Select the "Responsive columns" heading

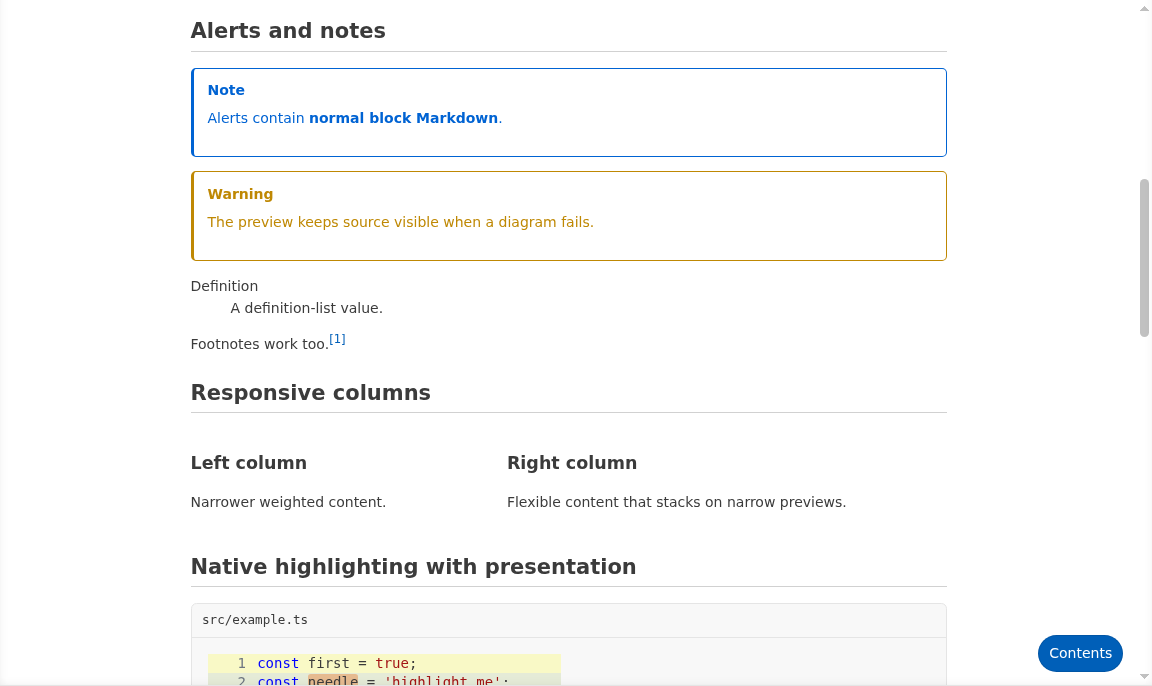311,393
